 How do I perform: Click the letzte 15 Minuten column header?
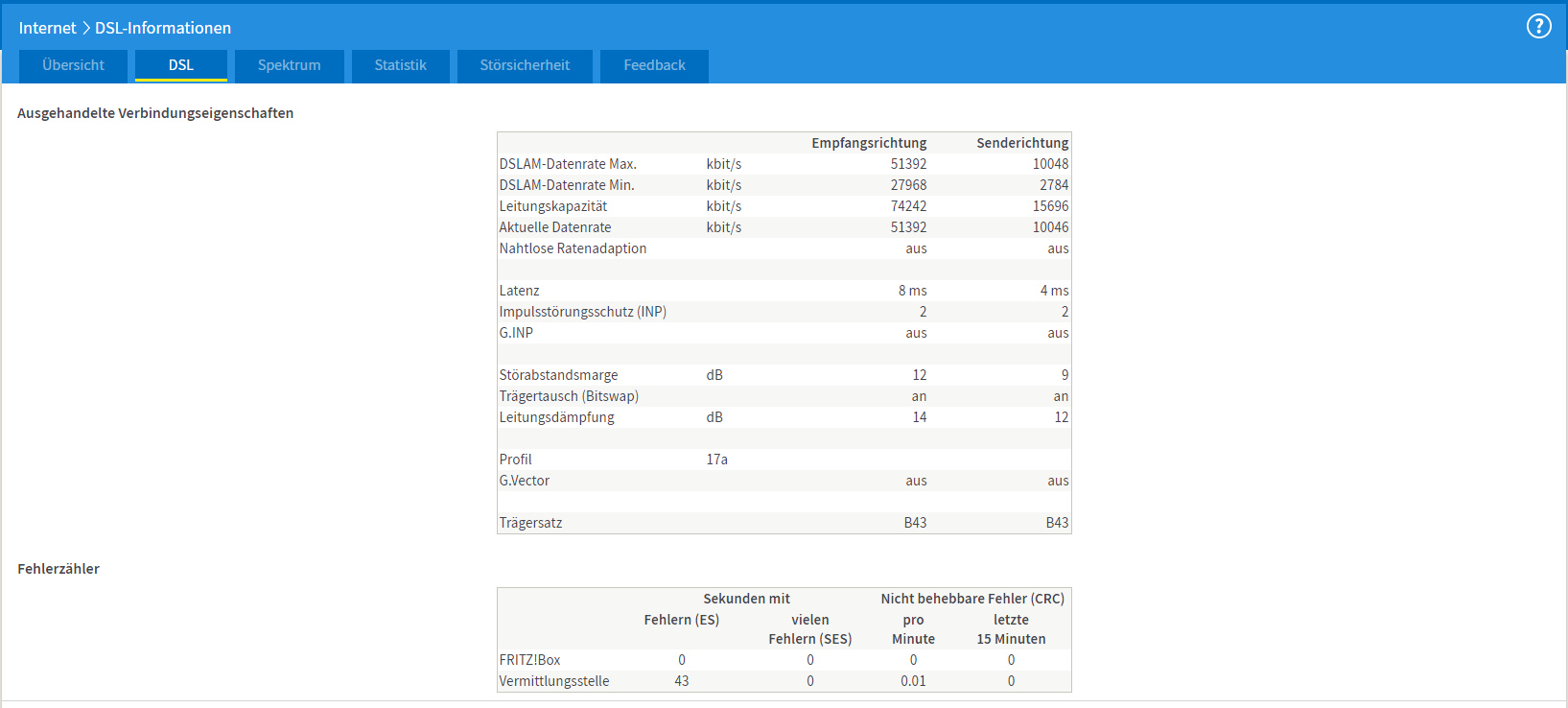point(1011,629)
